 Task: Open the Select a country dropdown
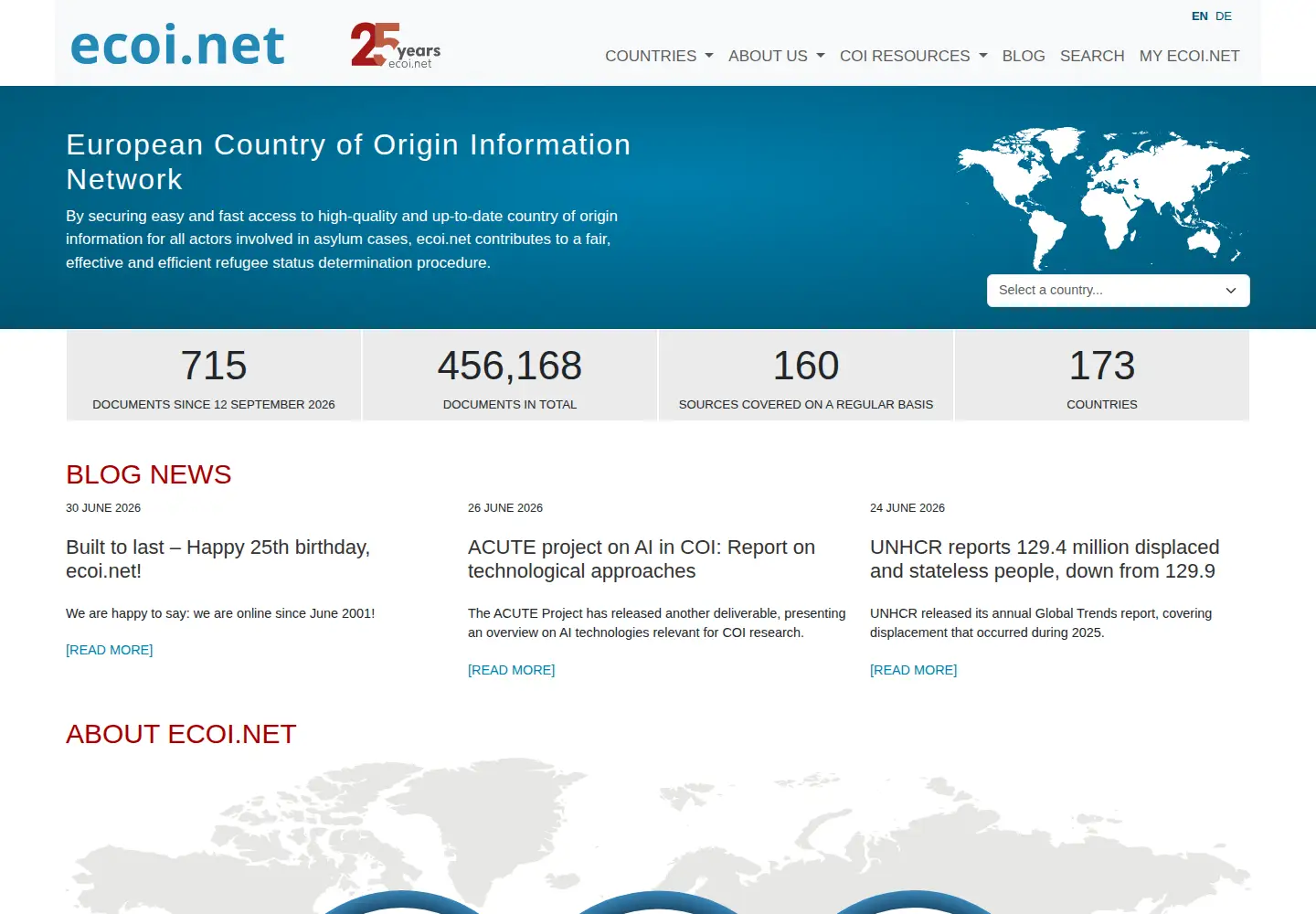[1119, 291]
